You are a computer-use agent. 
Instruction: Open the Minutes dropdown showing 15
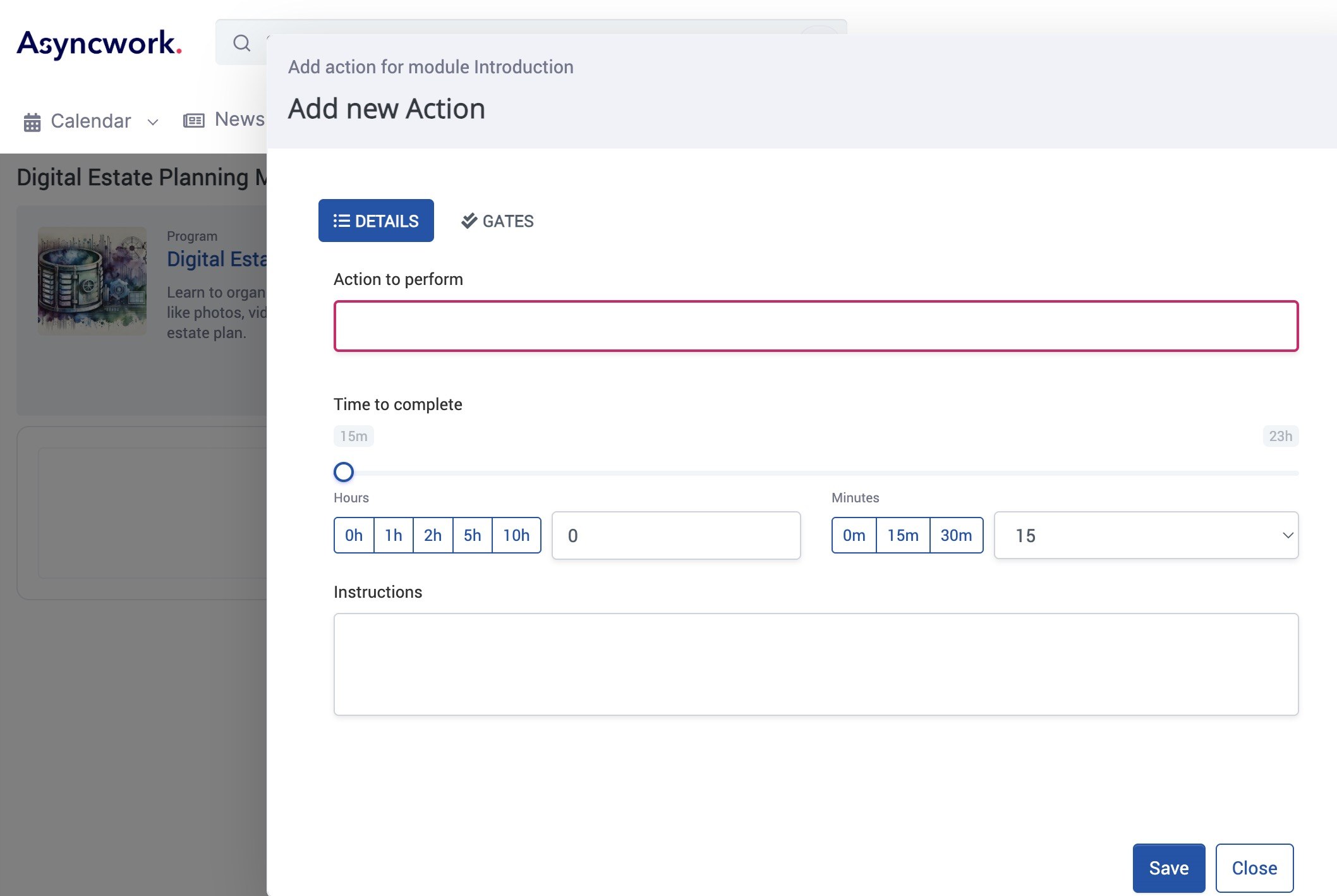pyautogui.click(x=1146, y=535)
